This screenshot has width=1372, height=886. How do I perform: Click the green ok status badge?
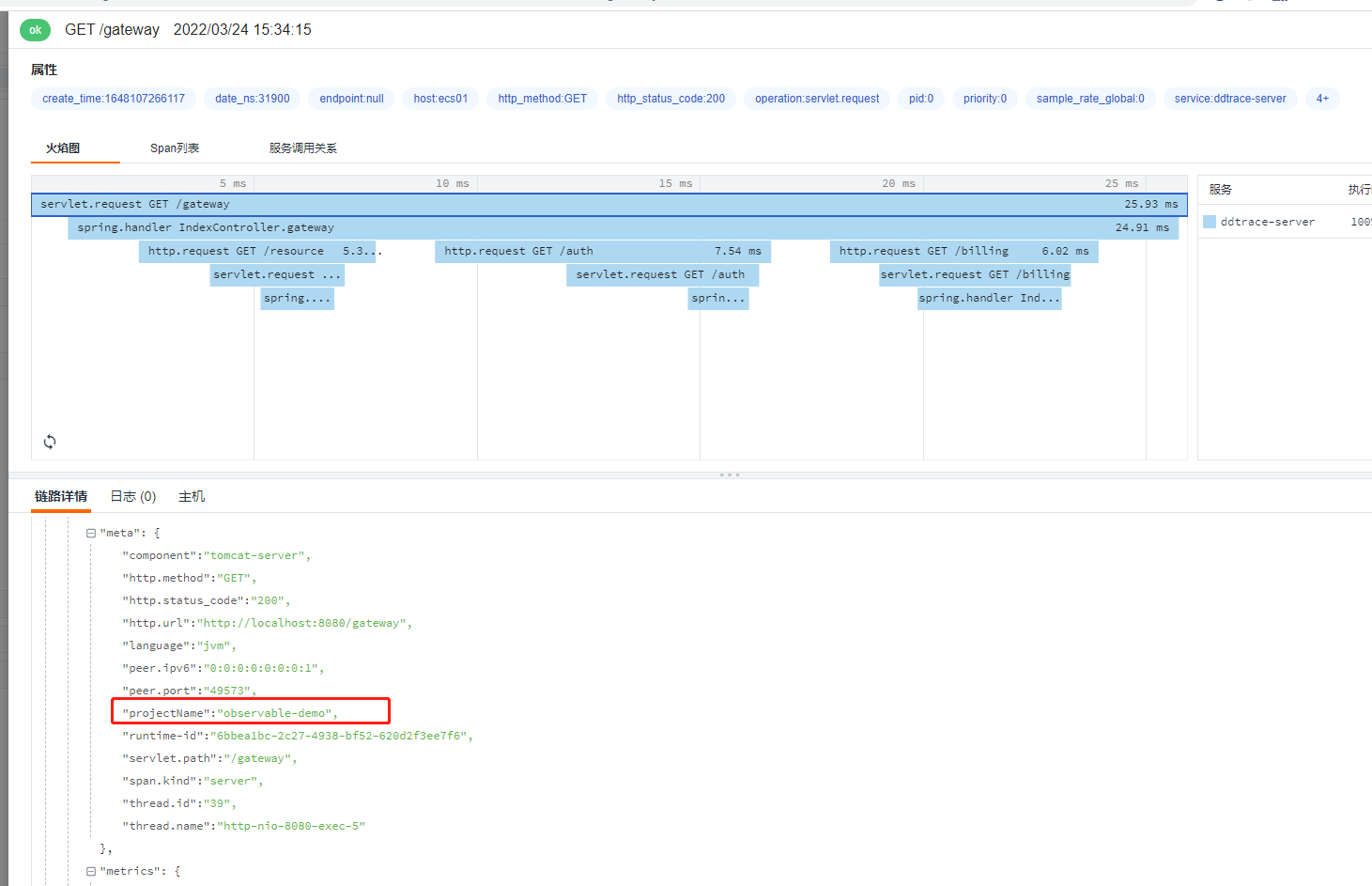(36, 30)
